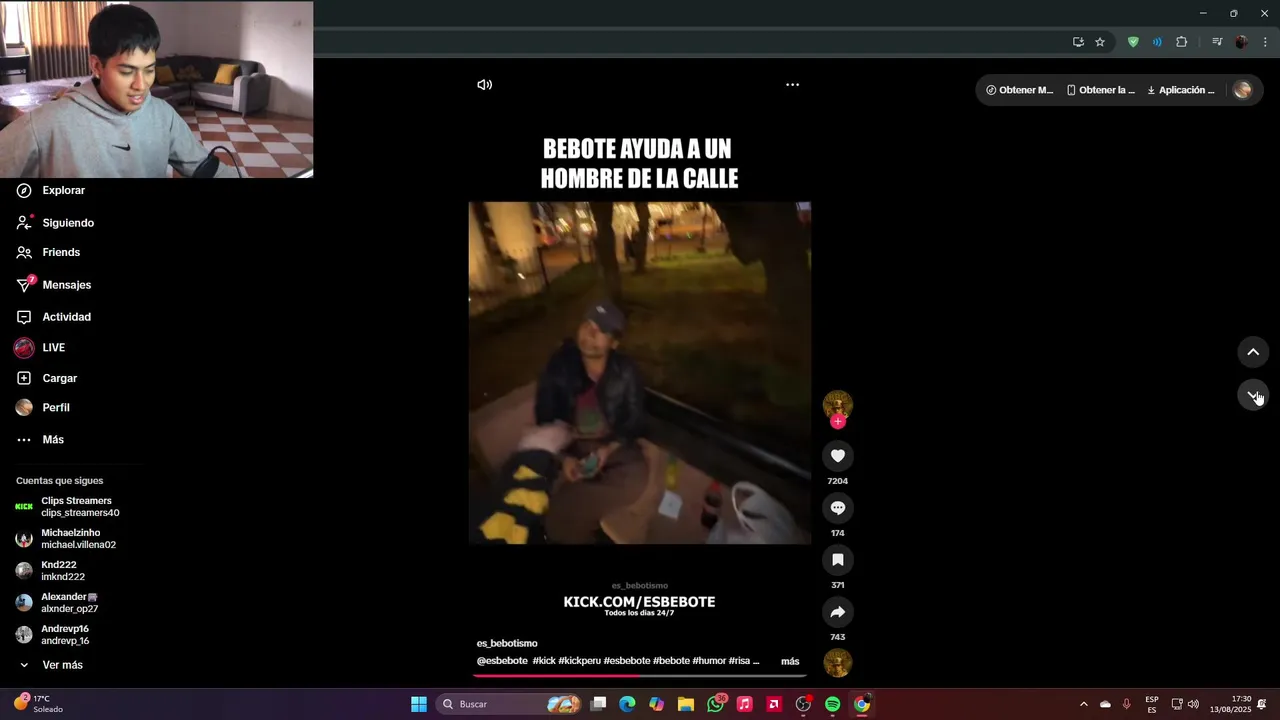The image size is (1280, 720).
Task: Click the es_bebotismo username under the video
Action: [507, 643]
